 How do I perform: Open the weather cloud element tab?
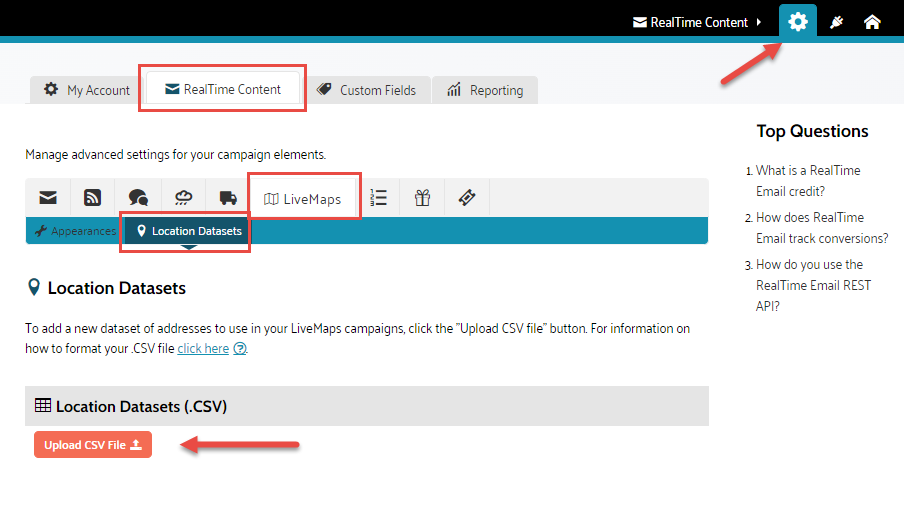pyautogui.click(x=183, y=198)
